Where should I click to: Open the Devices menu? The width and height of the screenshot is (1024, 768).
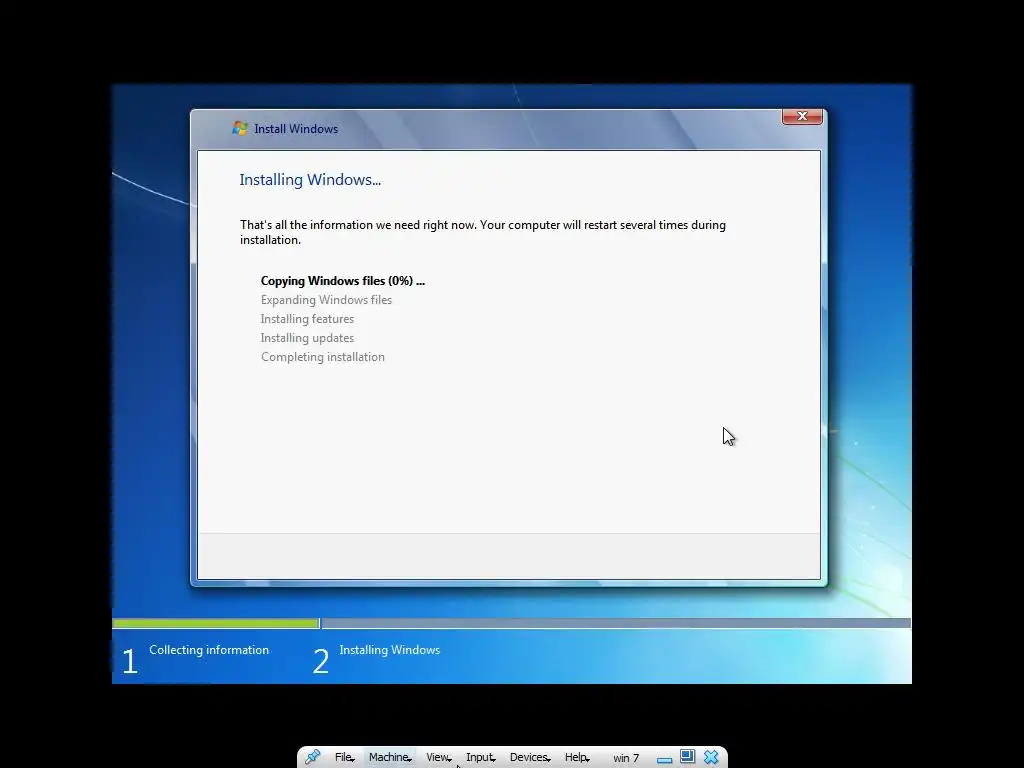pos(530,757)
